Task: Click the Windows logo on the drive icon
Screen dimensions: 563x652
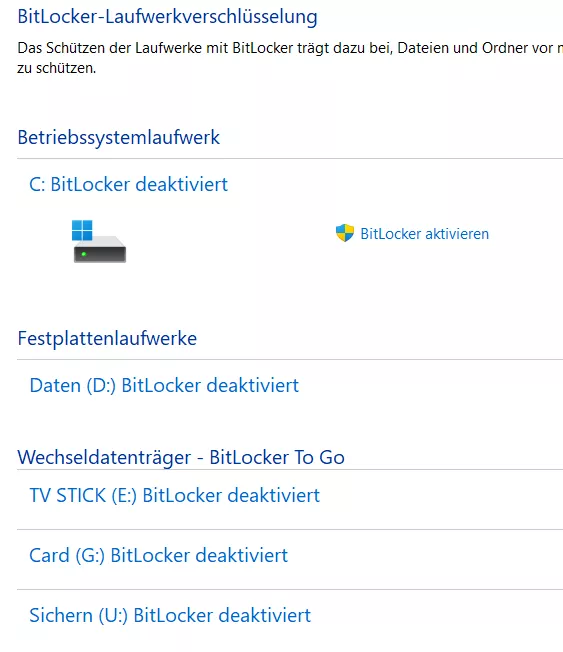Action: (x=82, y=230)
